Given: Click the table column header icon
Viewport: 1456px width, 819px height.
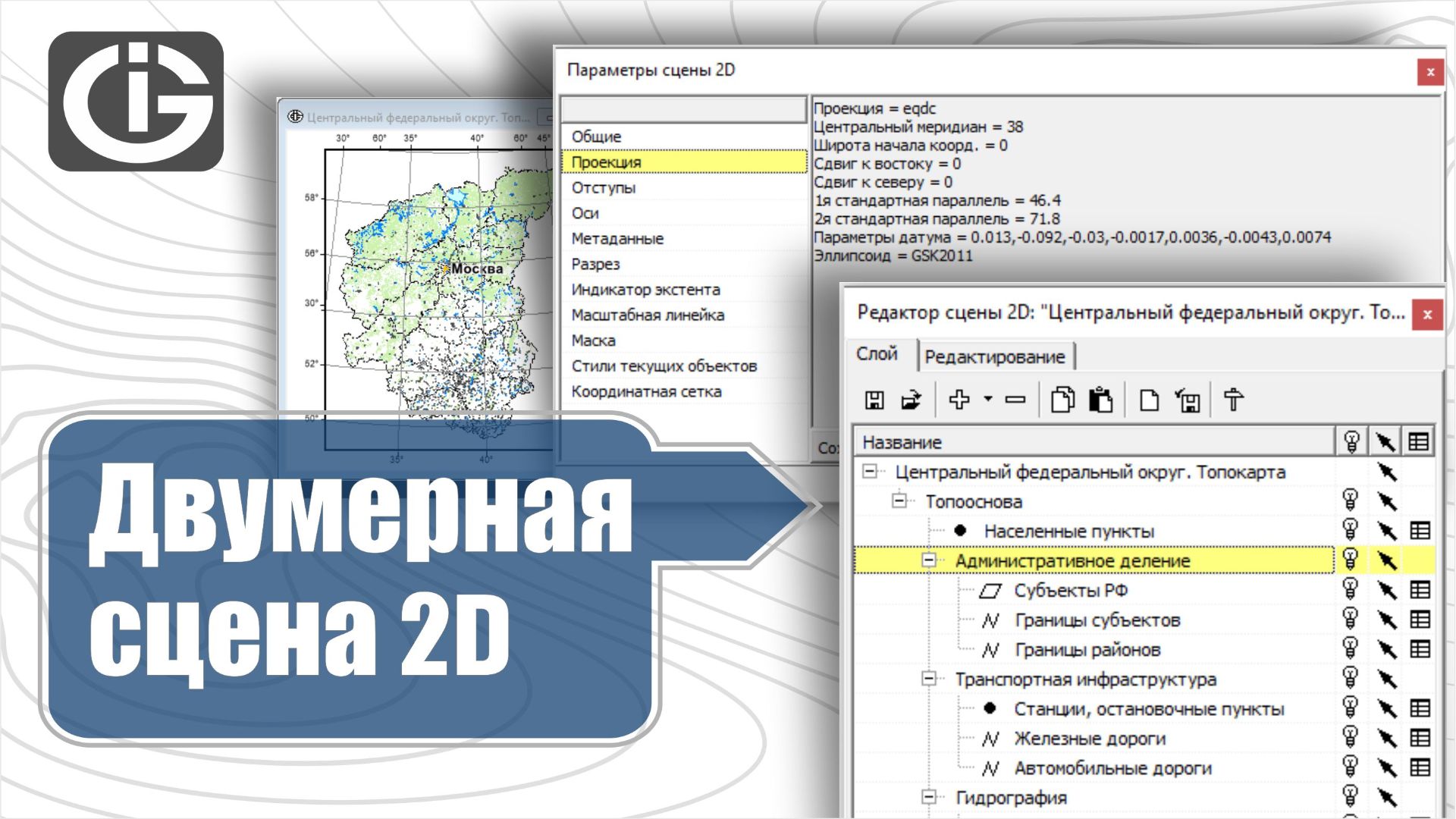Looking at the screenshot, I should (x=1418, y=441).
